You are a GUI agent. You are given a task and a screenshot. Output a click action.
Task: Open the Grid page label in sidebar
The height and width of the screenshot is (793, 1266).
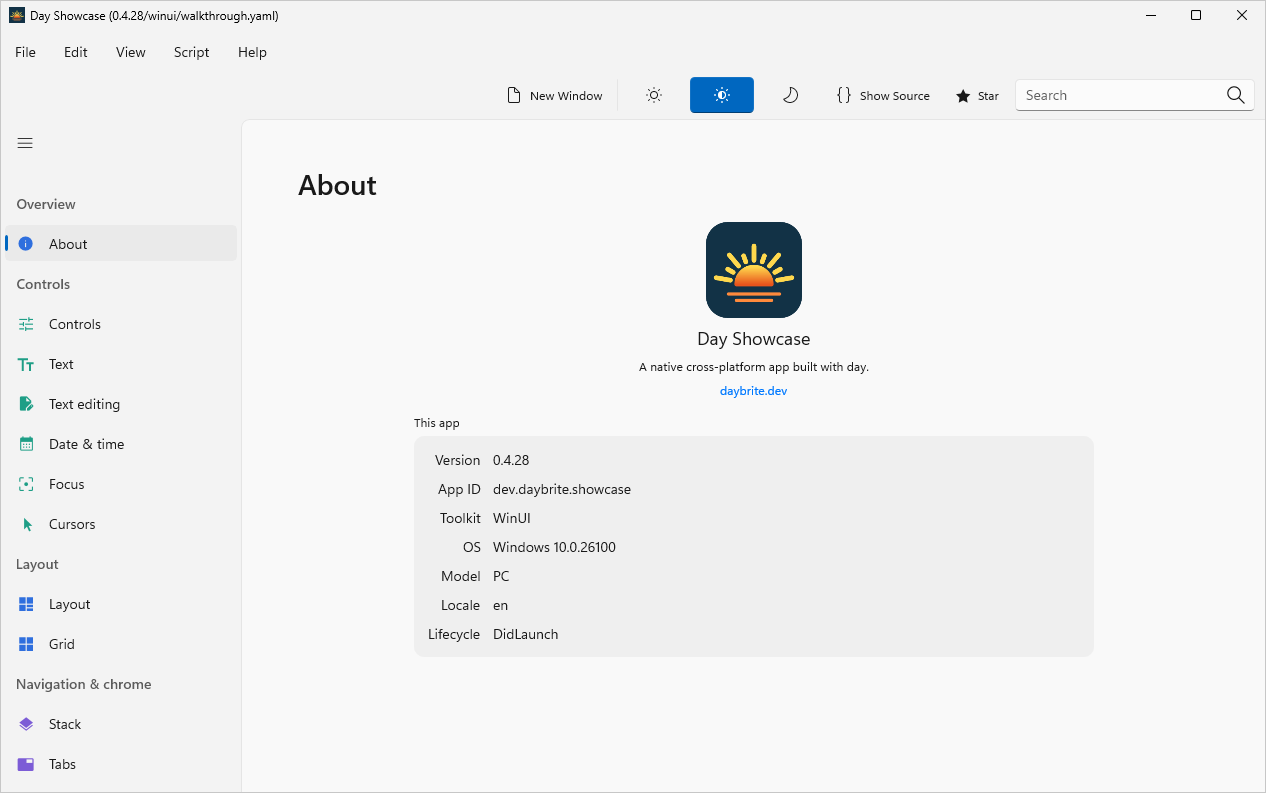coord(62,644)
